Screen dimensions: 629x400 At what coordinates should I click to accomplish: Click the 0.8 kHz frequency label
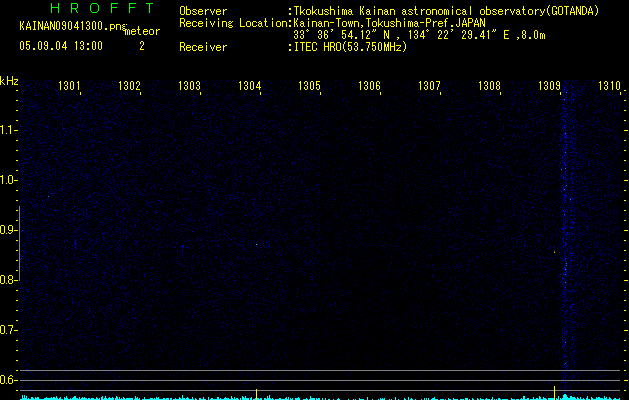pyautogui.click(x=7, y=280)
